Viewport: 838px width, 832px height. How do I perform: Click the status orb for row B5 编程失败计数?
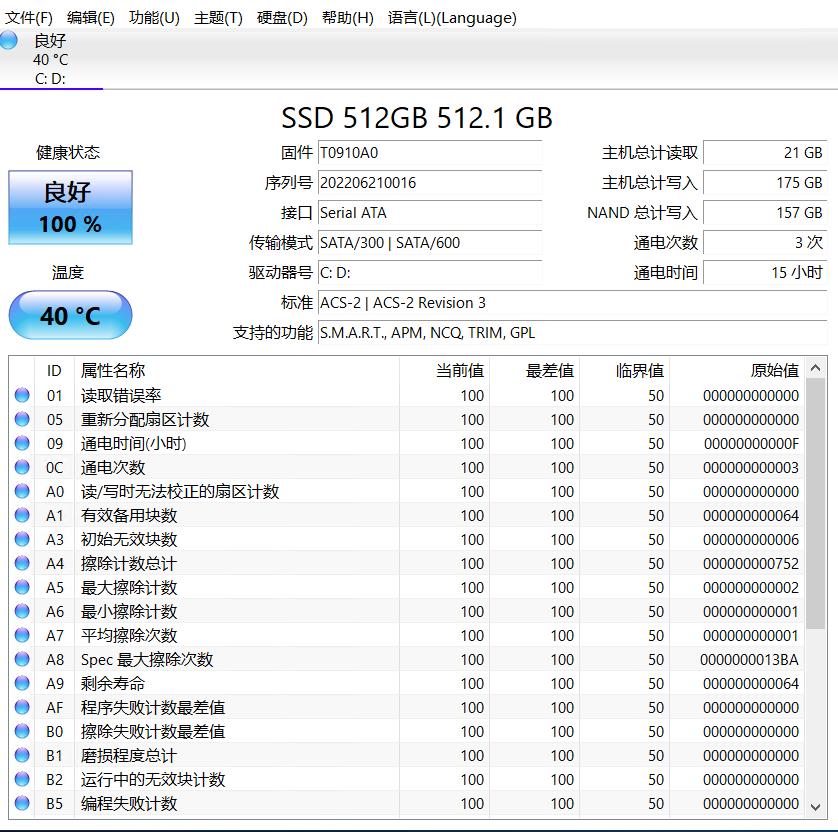[22, 803]
